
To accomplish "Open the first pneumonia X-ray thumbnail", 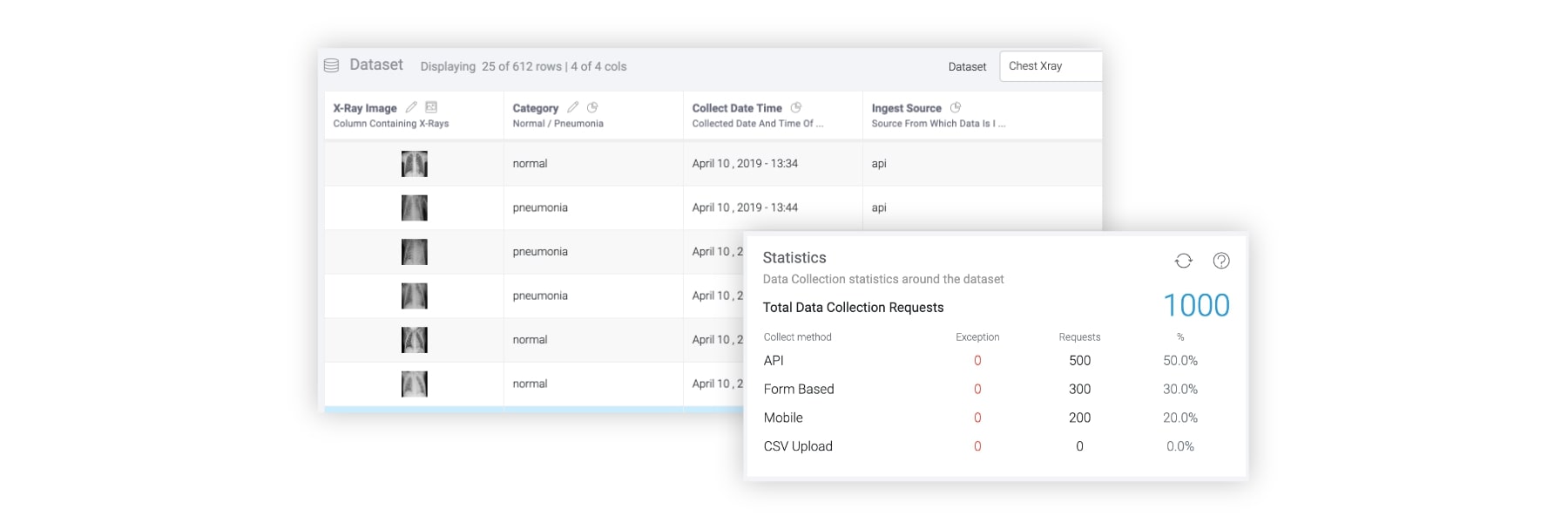I will (x=415, y=208).
